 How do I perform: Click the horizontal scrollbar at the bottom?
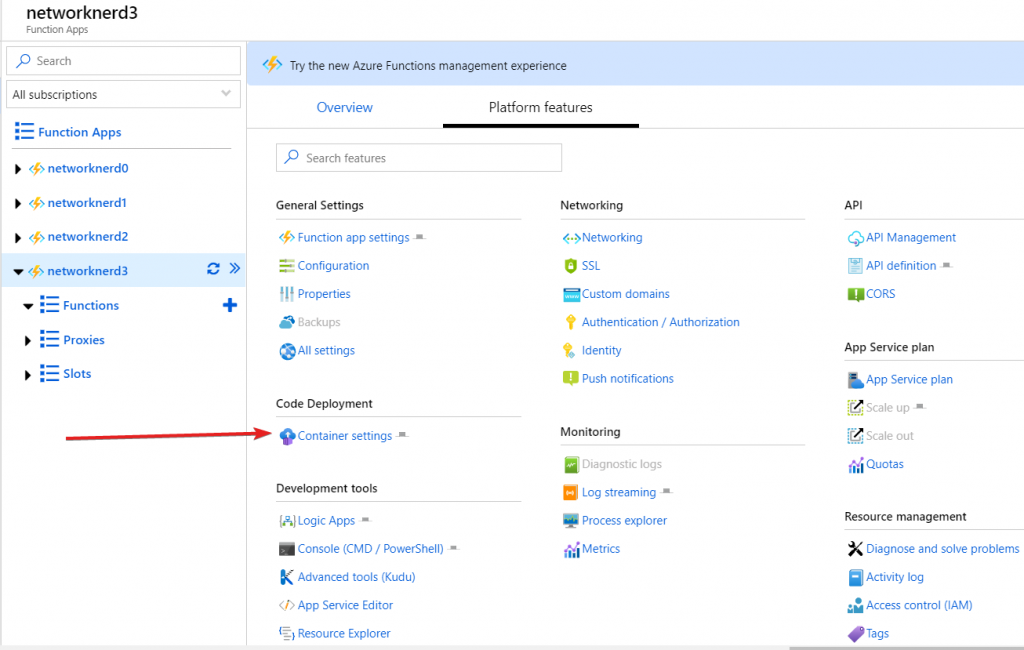[906, 648]
